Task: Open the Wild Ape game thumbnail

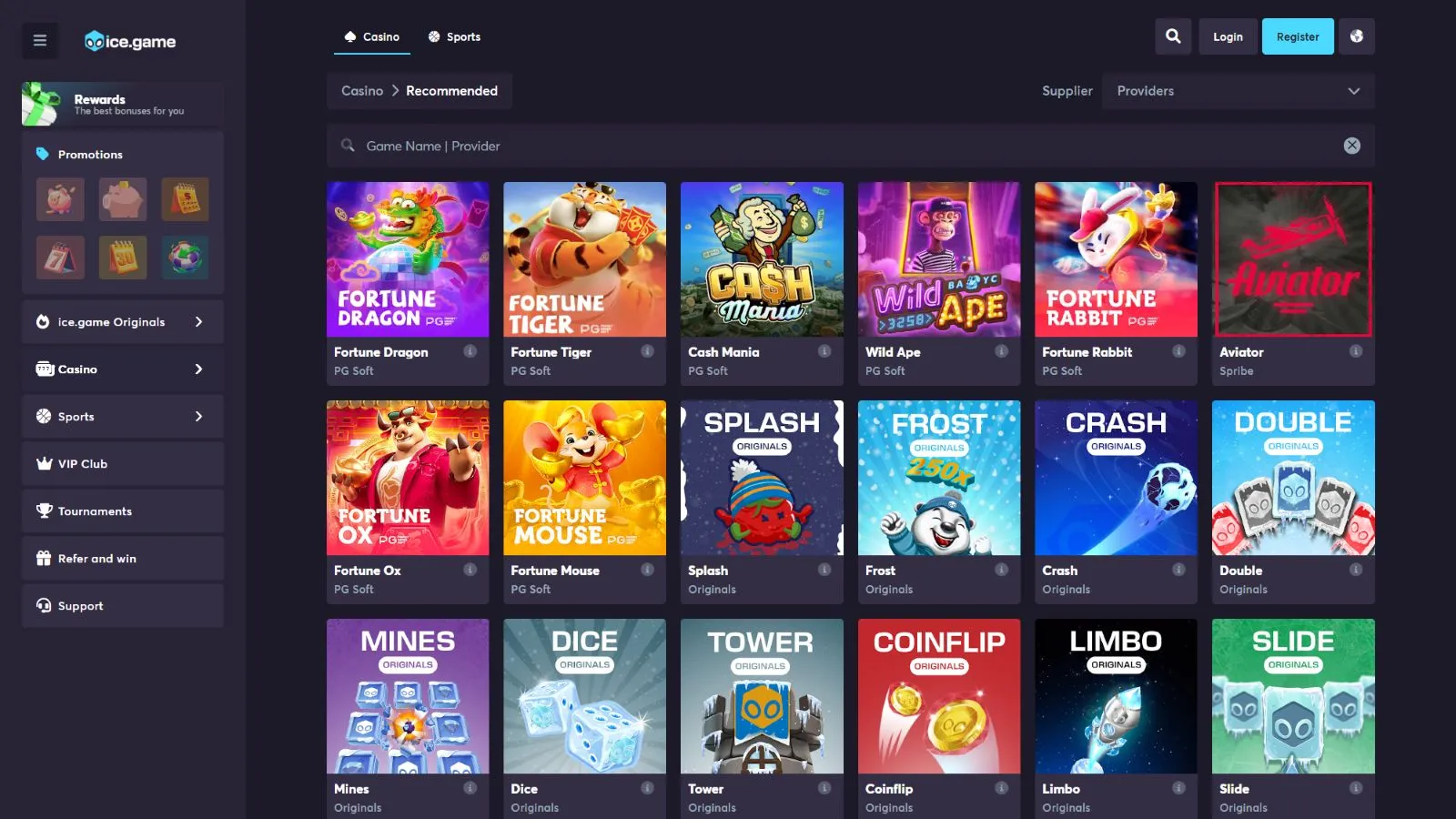Action: coord(938,259)
